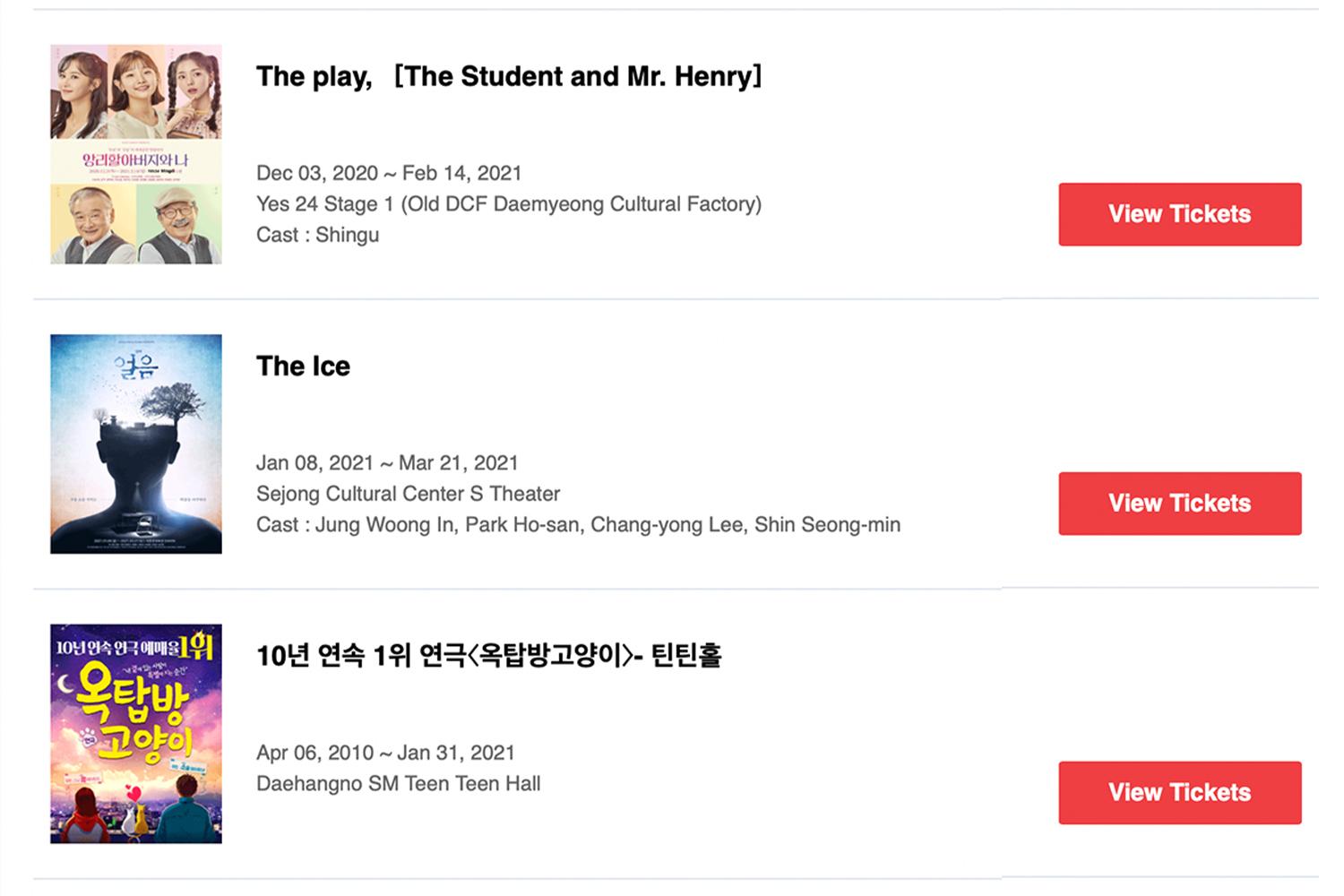Select the Sejong Cultural Center S Theater venue
The width and height of the screenshot is (1344, 896).
click(x=408, y=494)
